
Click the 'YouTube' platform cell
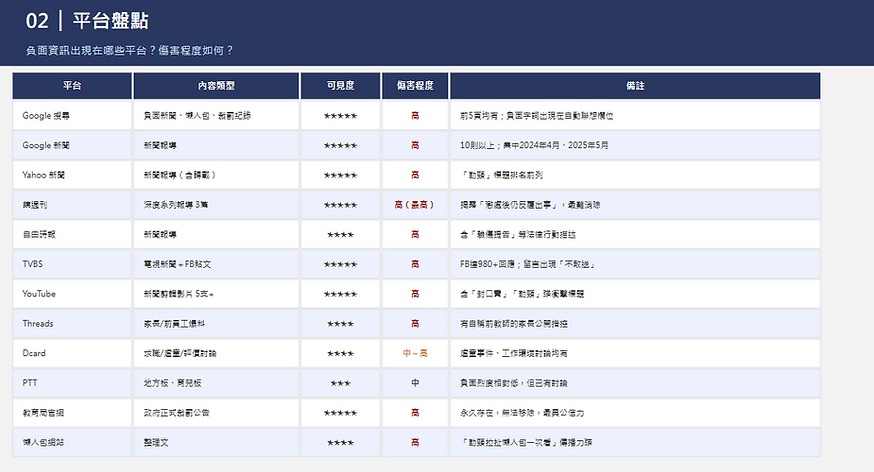point(72,294)
